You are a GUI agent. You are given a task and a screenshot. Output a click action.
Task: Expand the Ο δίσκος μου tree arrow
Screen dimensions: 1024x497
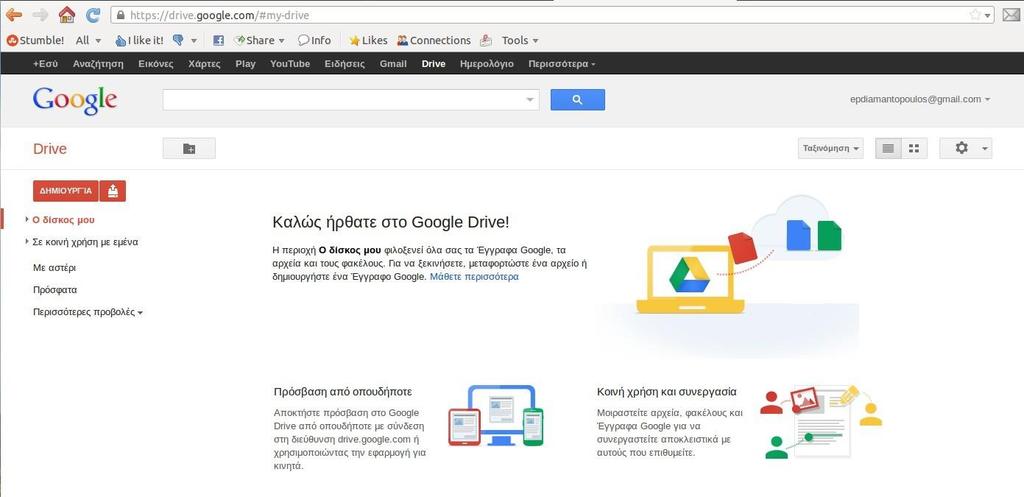point(27,219)
